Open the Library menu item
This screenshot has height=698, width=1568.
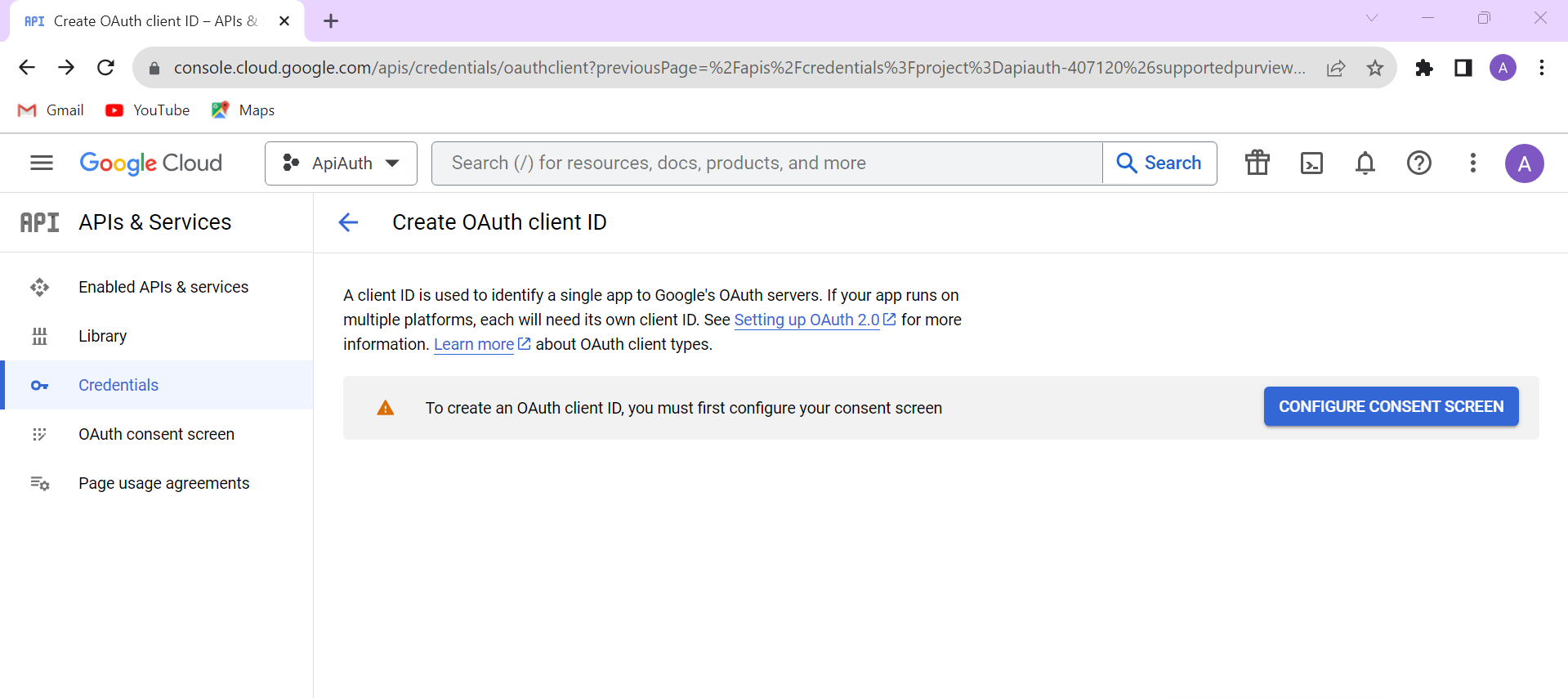(x=157, y=336)
